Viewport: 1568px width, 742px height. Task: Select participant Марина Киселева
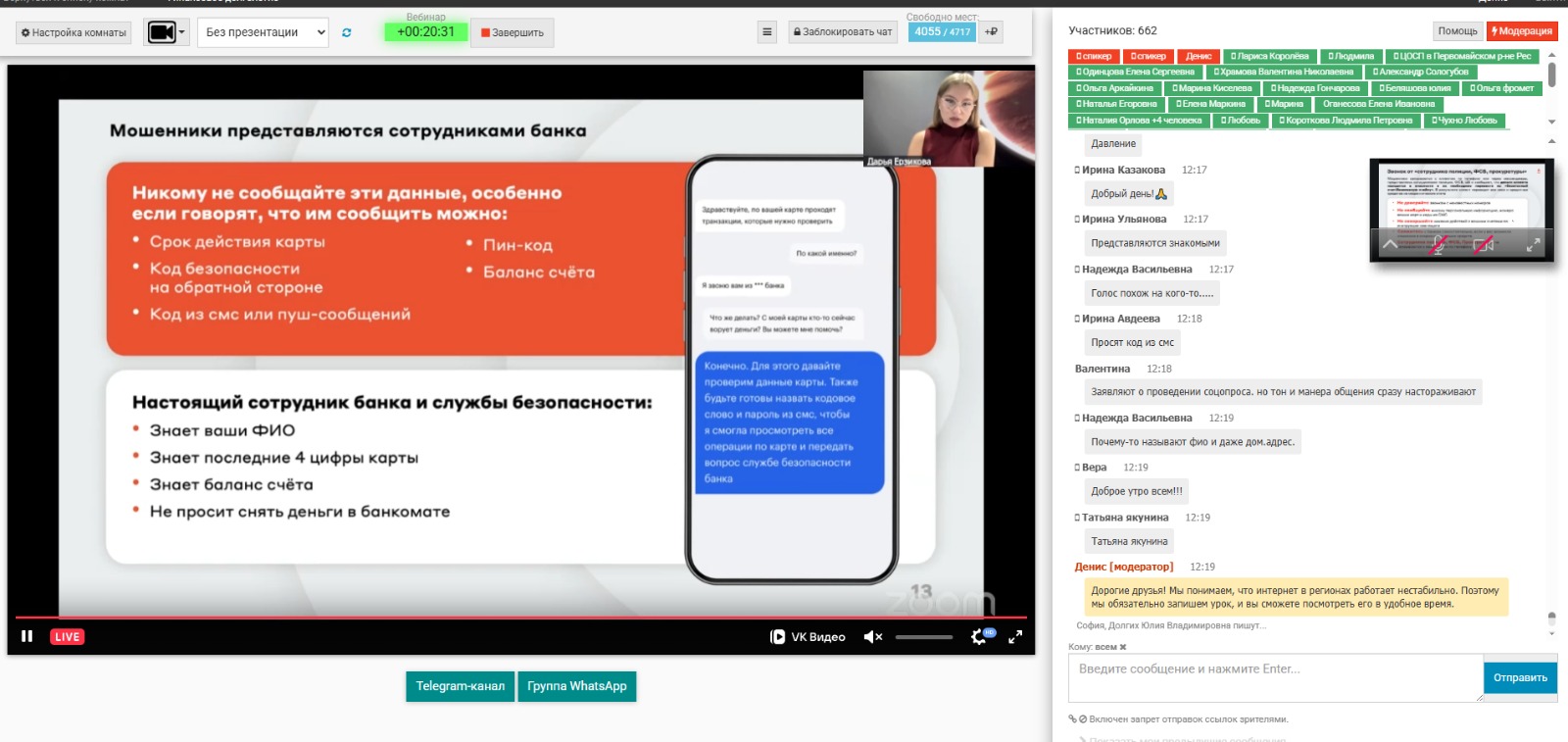point(1212,88)
